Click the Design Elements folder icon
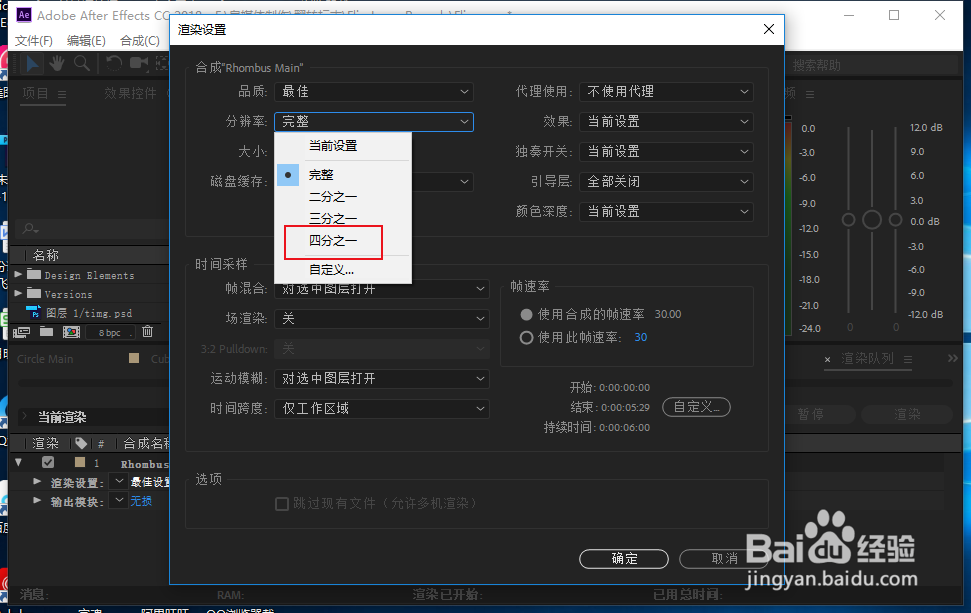This screenshot has height=613, width=971. click(x=34, y=274)
